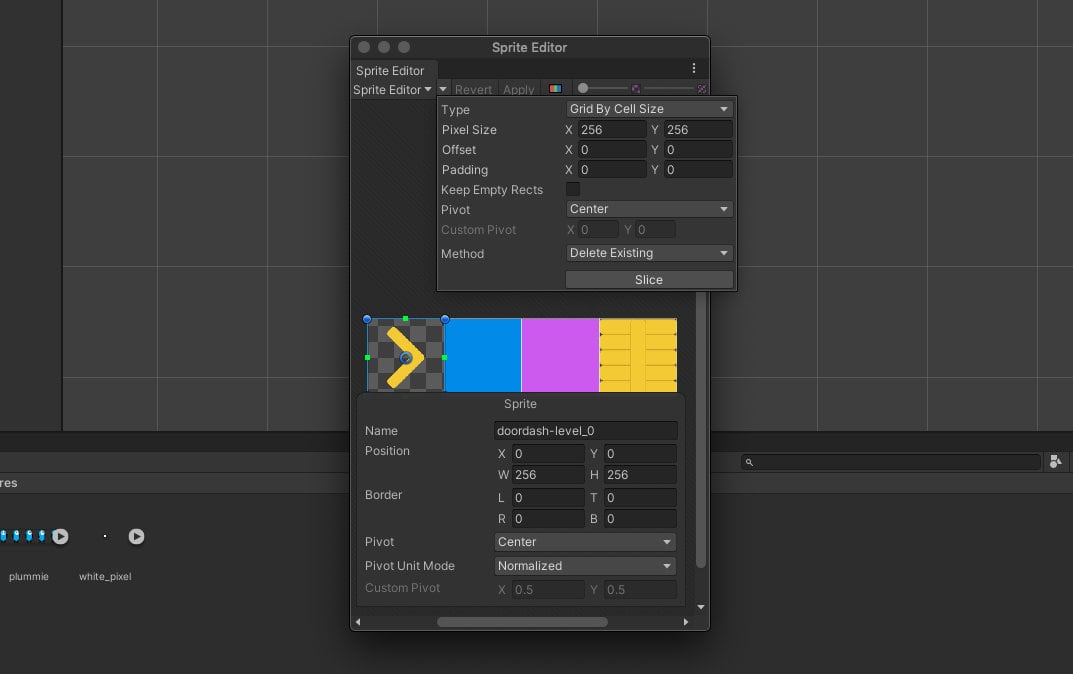Change Pivot Unit Mode from Normalized
This screenshot has width=1073, height=674.
[x=584, y=565]
